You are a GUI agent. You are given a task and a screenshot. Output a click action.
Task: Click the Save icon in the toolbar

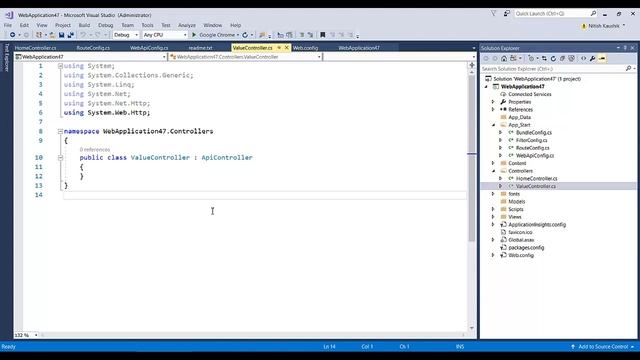pyautogui.click(x=61, y=35)
